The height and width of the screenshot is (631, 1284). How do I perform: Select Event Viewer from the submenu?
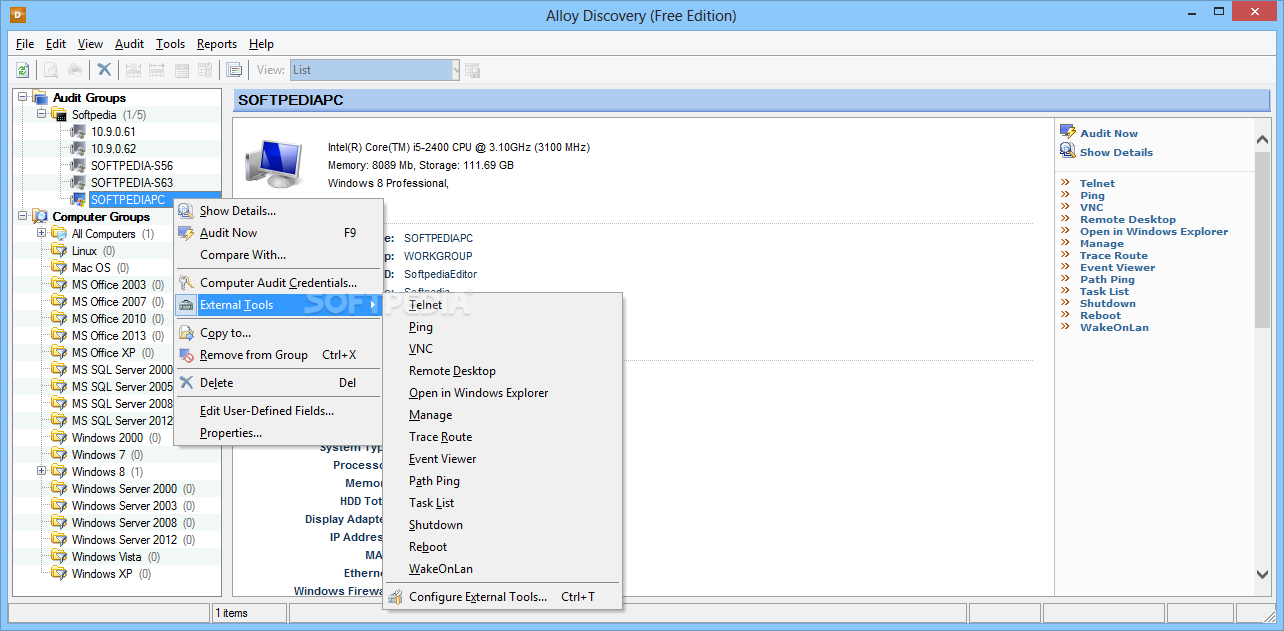(x=443, y=459)
